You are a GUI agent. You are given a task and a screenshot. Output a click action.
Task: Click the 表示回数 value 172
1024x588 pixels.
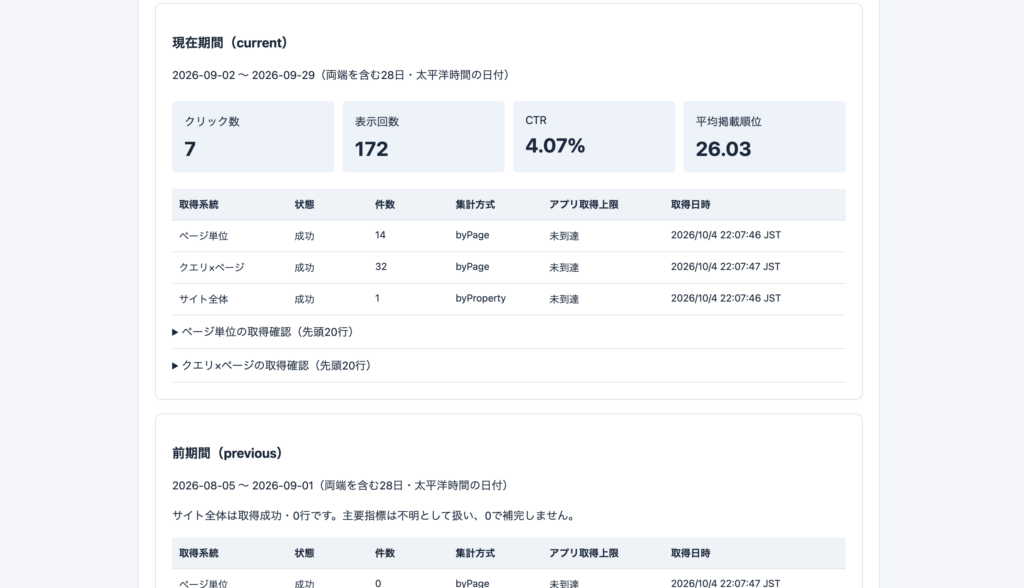click(x=372, y=149)
